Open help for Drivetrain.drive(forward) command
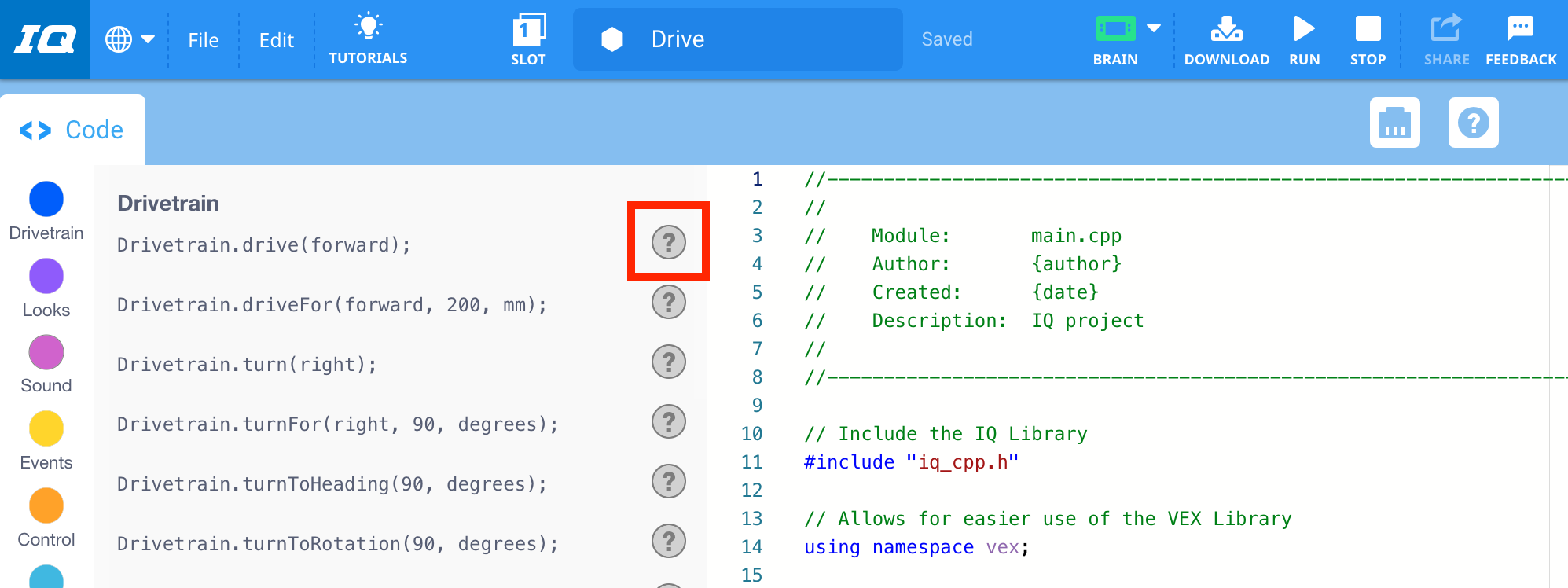 [669, 242]
